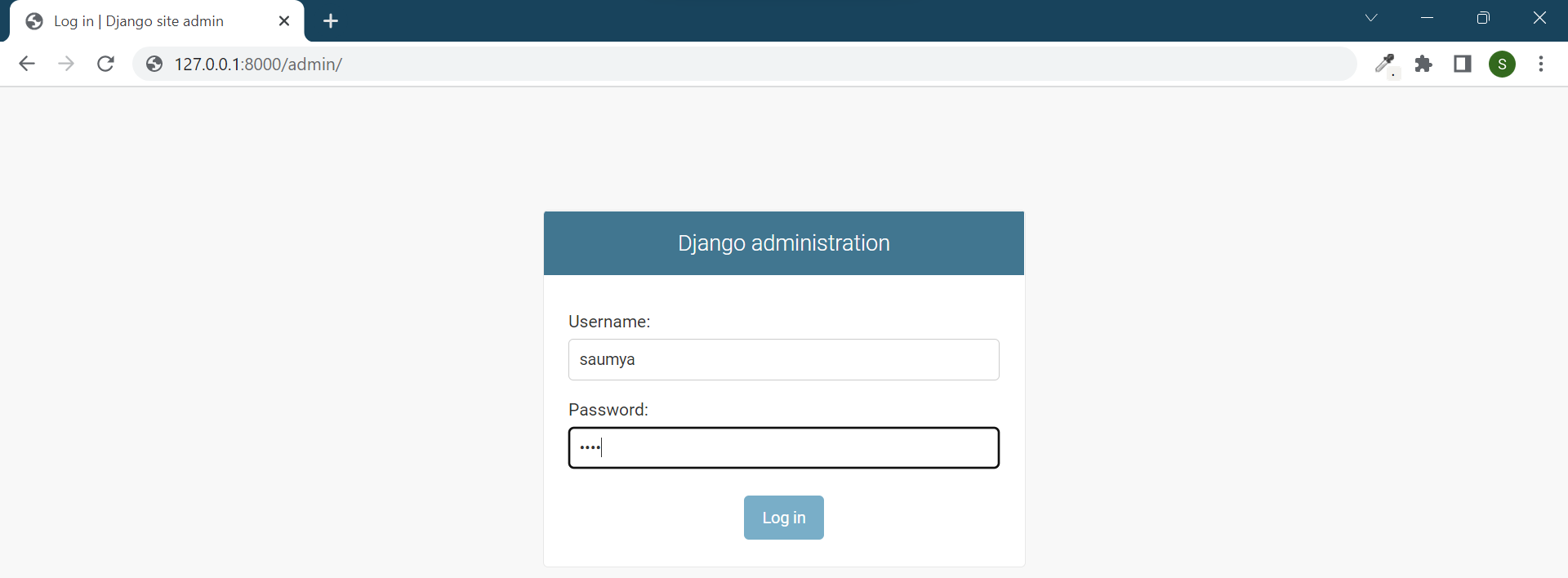Close the Django site admin tab

(x=284, y=21)
